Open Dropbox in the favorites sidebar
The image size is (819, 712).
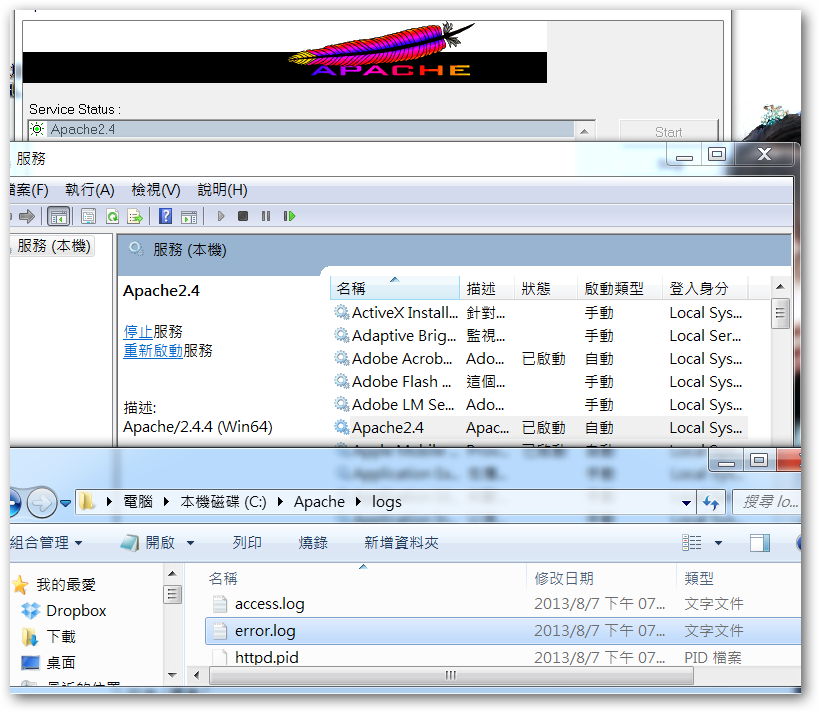[76, 611]
